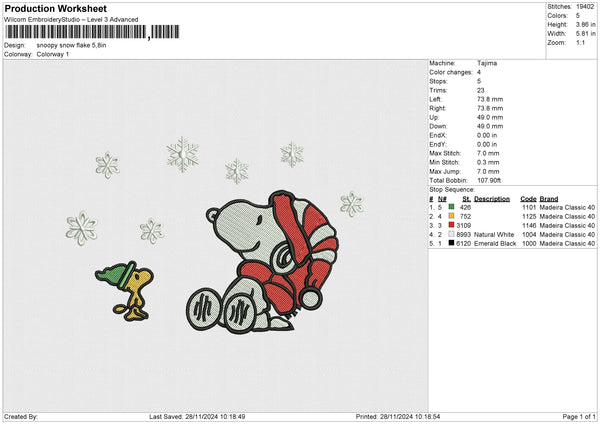Click the Production Worksheet title
The width and height of the screenshot is (600, 424).
55,8
